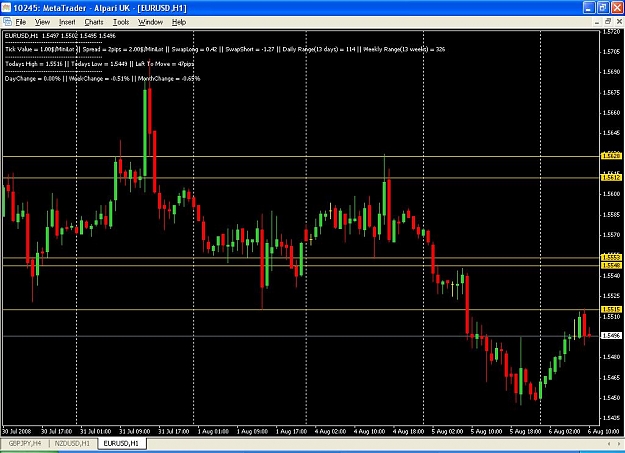Image resolution: width=625 pixels, height=453 pixels.
Task: Select the EURUSD,H1 chart tab
Action: (x=121, y=443)
